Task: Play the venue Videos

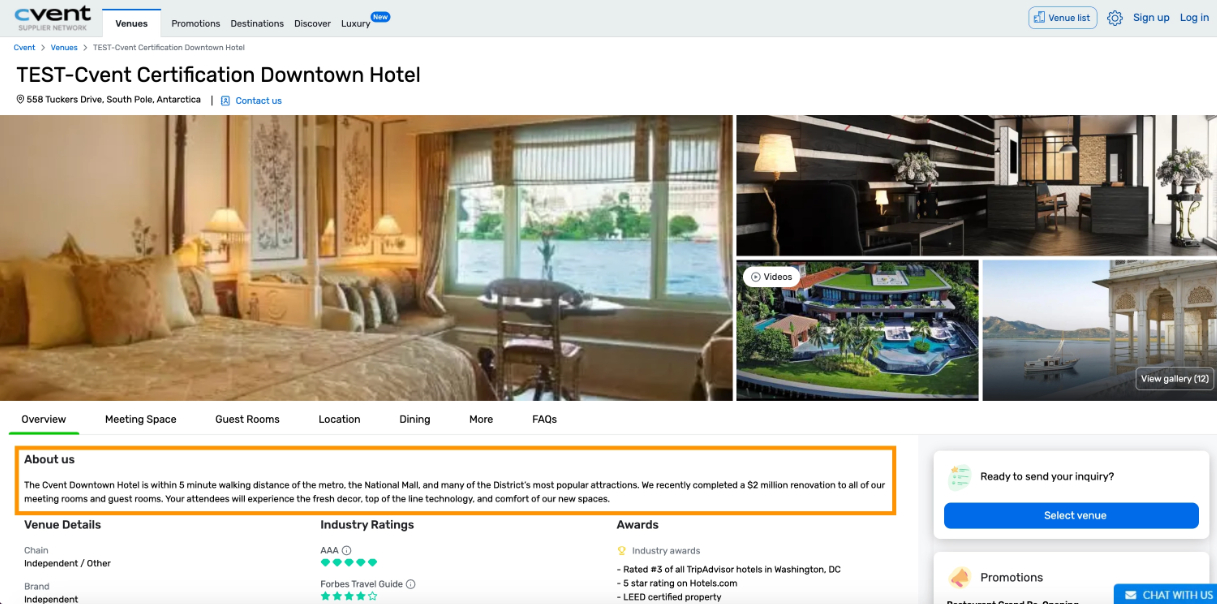Action: coord(771,277)
